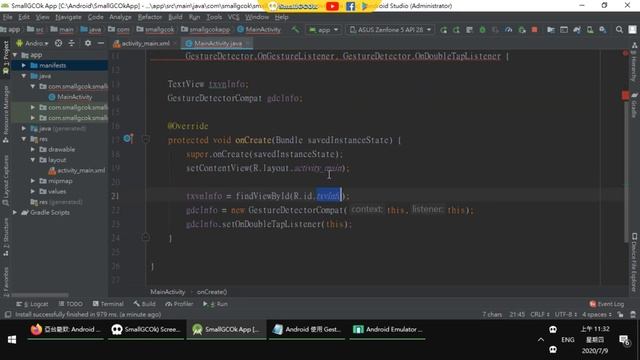Open the Windows Start button
The height and width of the screenshot is (360, 640).
12,340
